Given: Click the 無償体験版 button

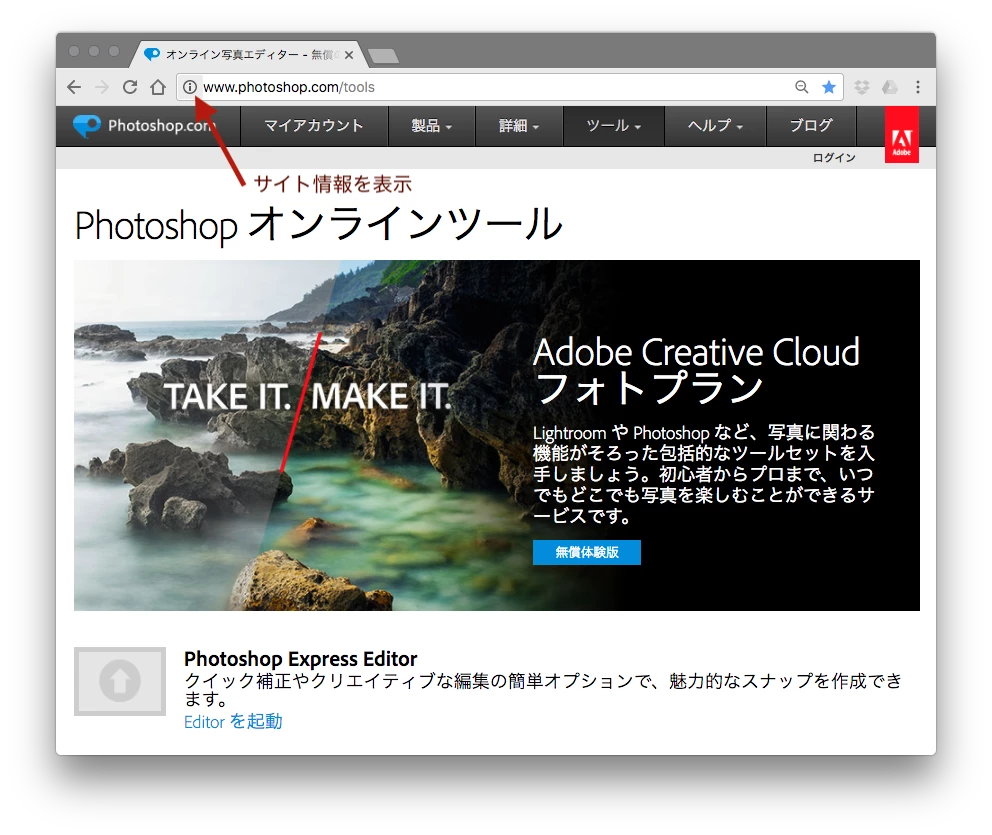Looking at the screenshot, I should click(x=586, y=552).
